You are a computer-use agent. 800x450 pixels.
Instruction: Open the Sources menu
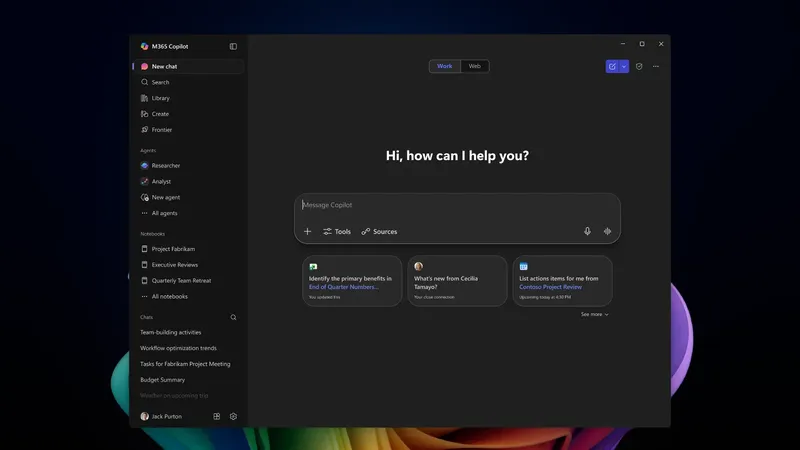pyautogui.click(x=379, y=232)
